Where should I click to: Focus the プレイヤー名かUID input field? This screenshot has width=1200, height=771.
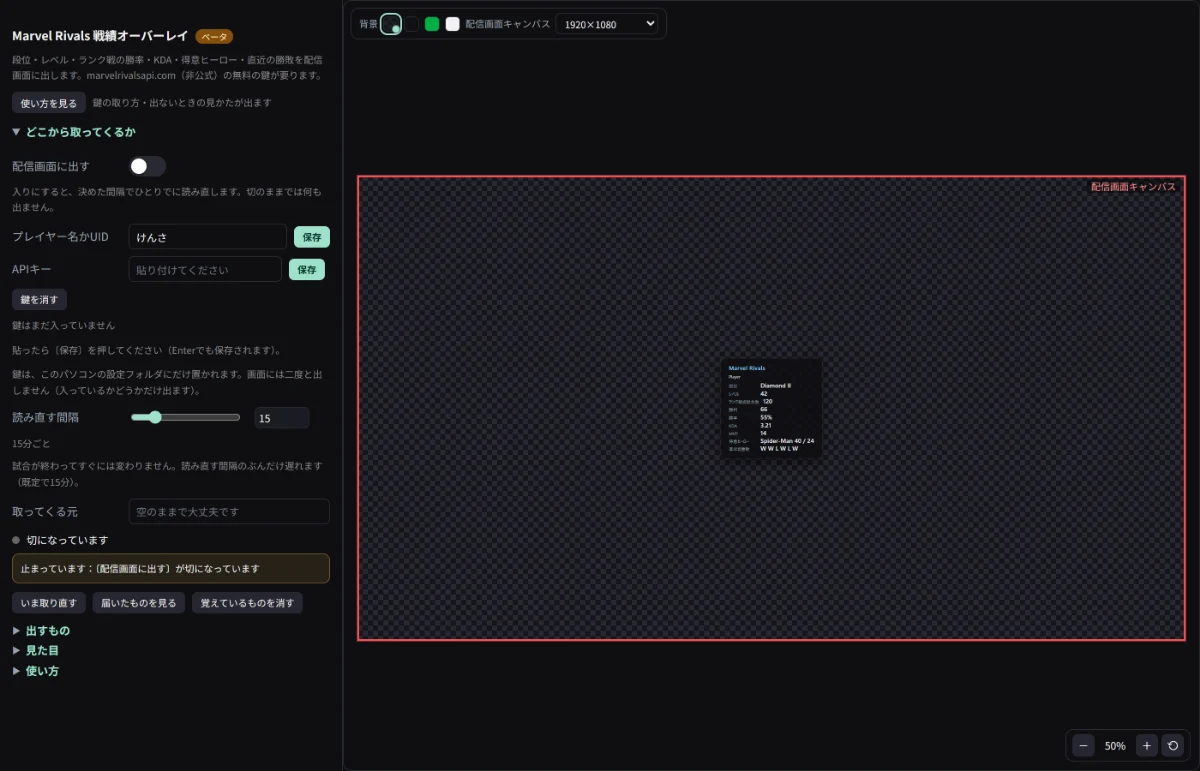pyautogui.click(x=208, y=237)
